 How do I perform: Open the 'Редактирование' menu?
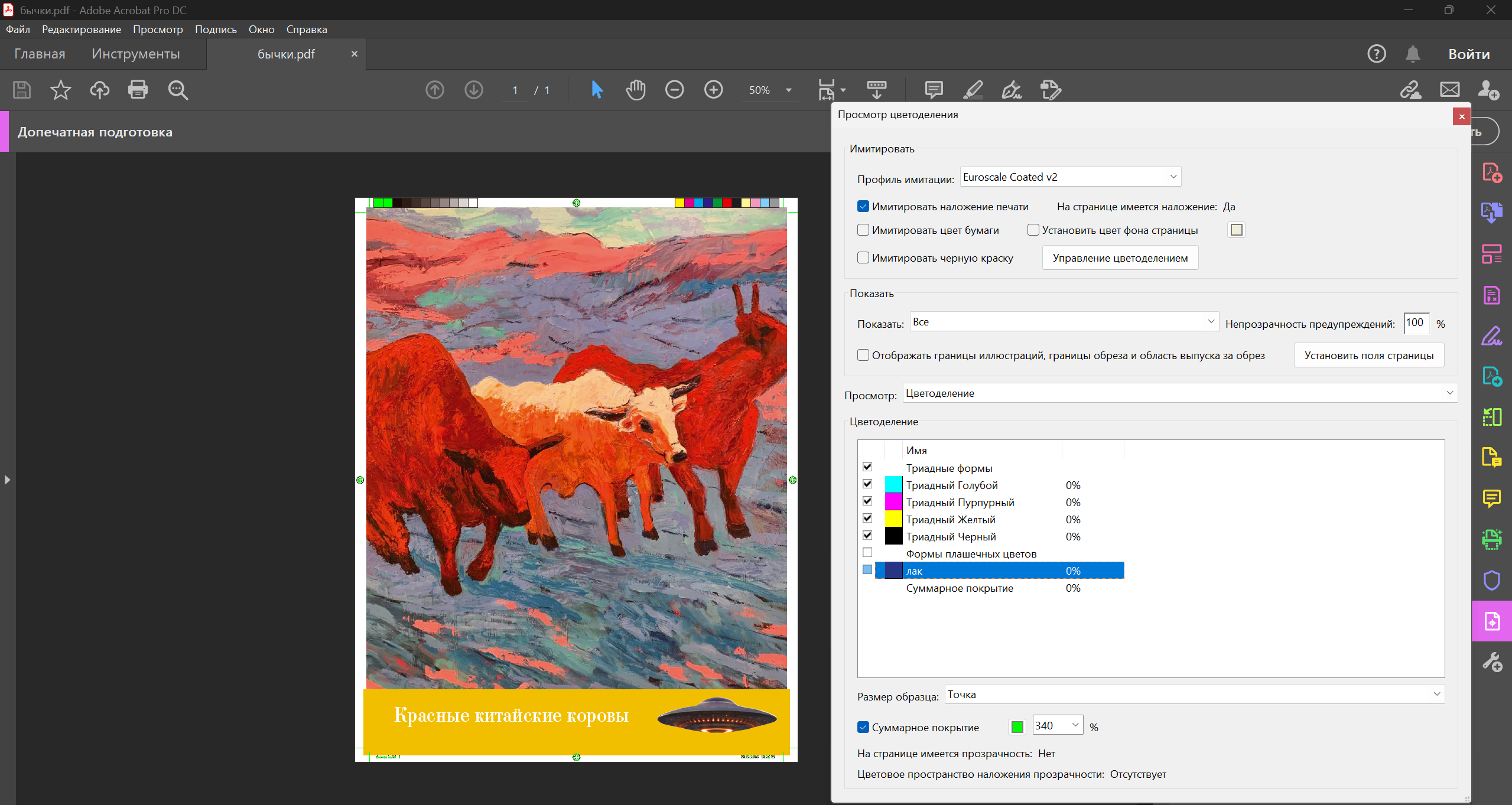click(x=82, y=29)
